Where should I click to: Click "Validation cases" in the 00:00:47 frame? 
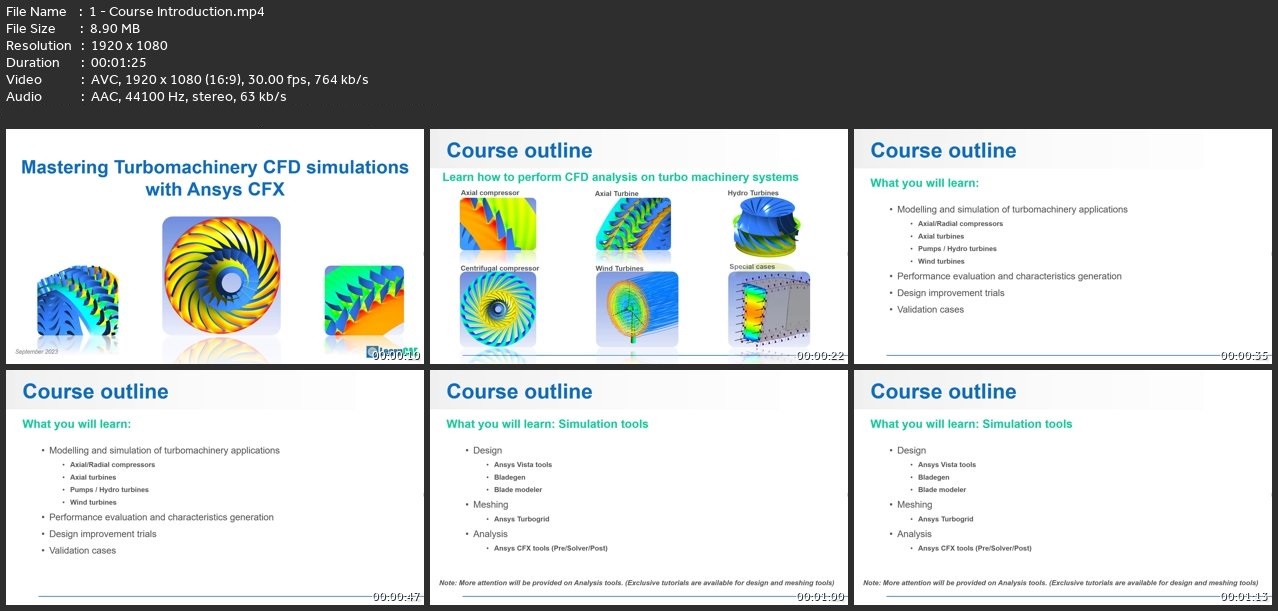82,551
